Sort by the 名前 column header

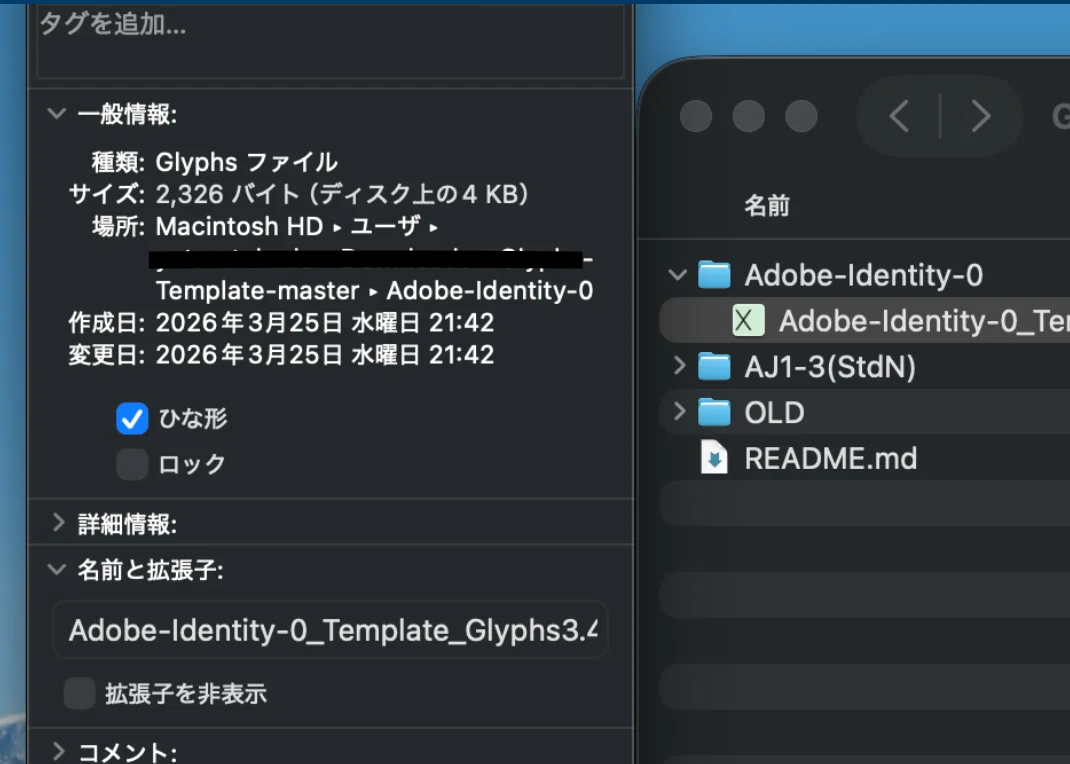pos(766,205)
